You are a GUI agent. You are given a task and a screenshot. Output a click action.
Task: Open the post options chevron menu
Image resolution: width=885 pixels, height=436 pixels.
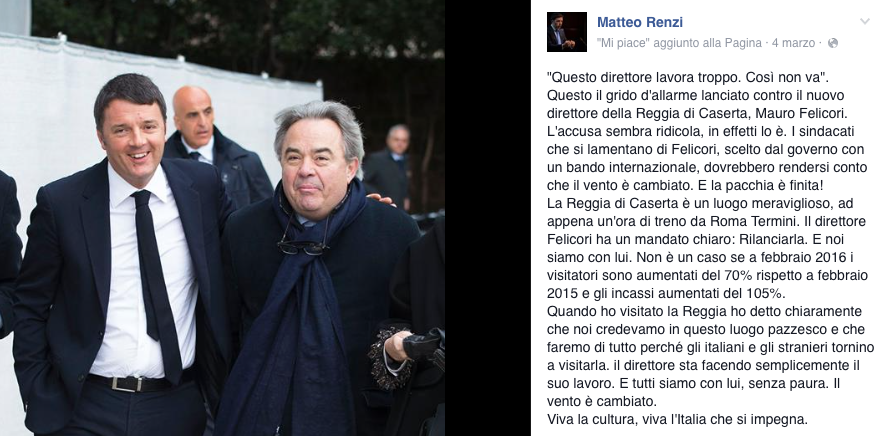(x=864, y=22)
